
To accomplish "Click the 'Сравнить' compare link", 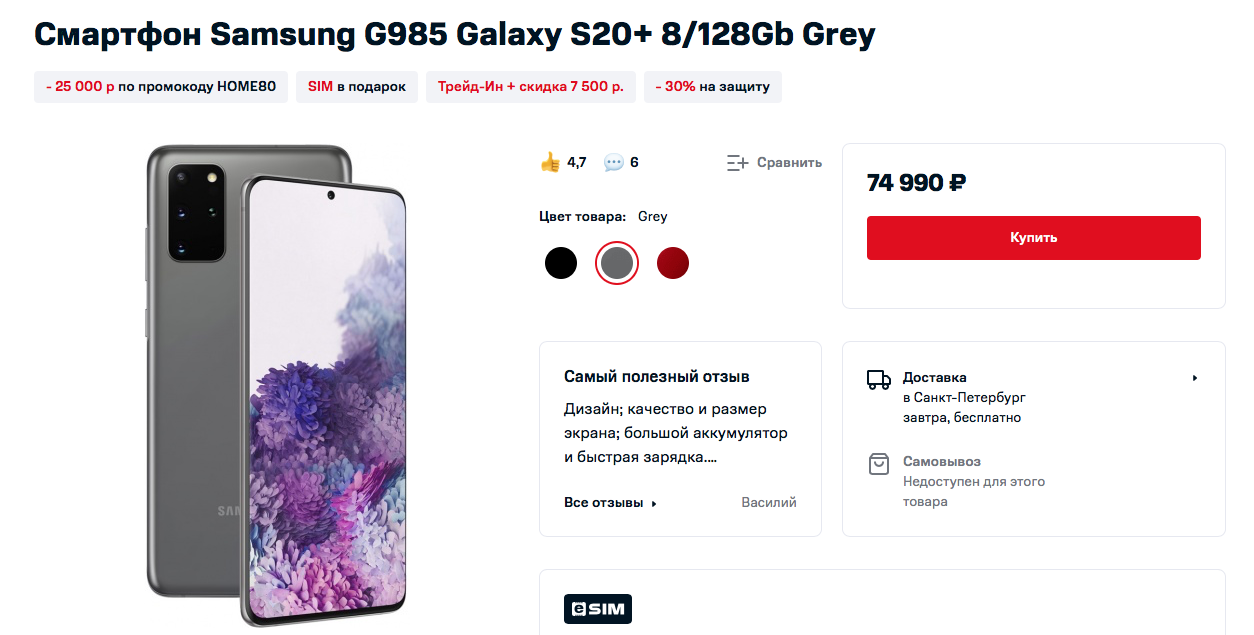I will point(789,162).
